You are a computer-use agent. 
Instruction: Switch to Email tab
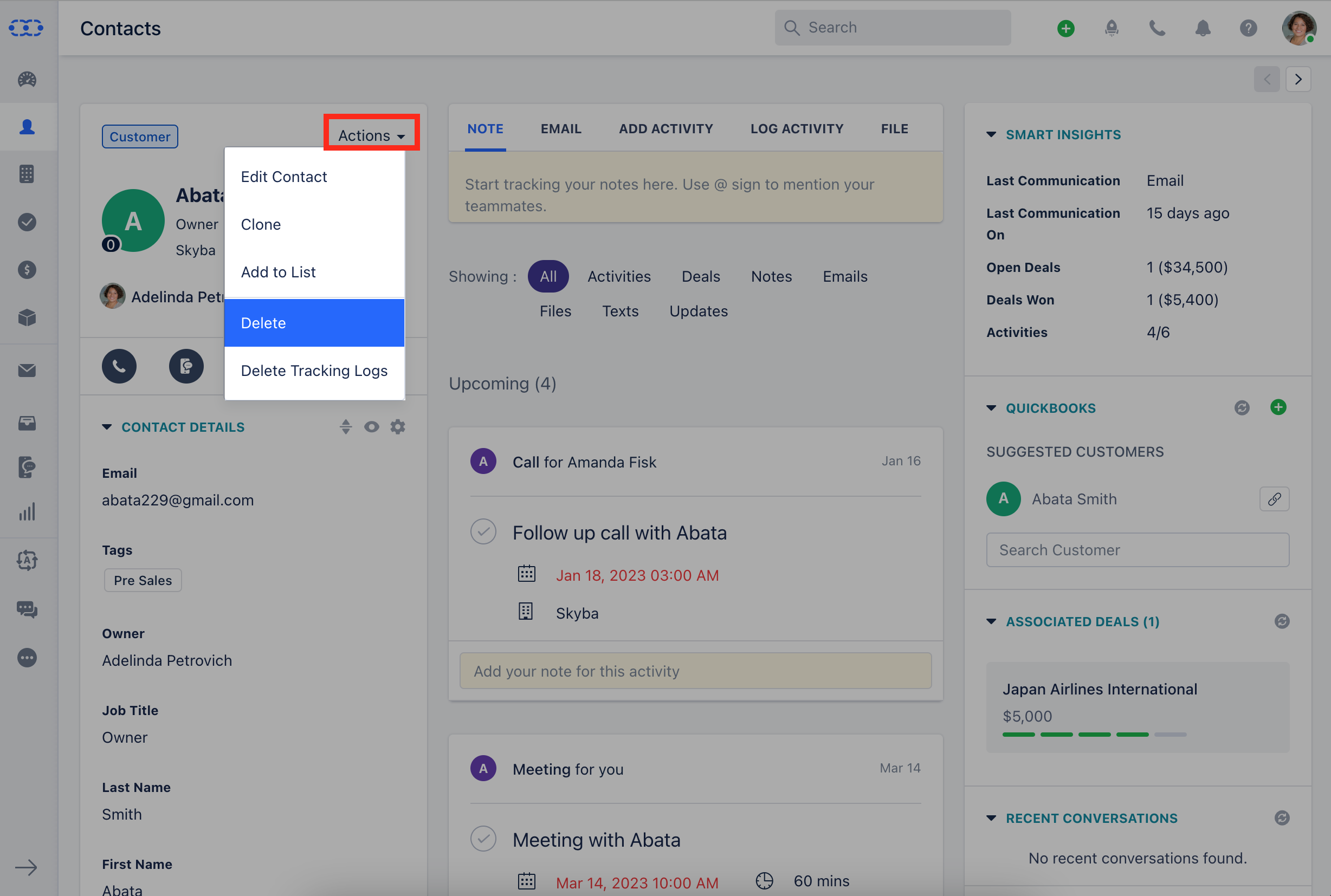(x=560, y=128)
